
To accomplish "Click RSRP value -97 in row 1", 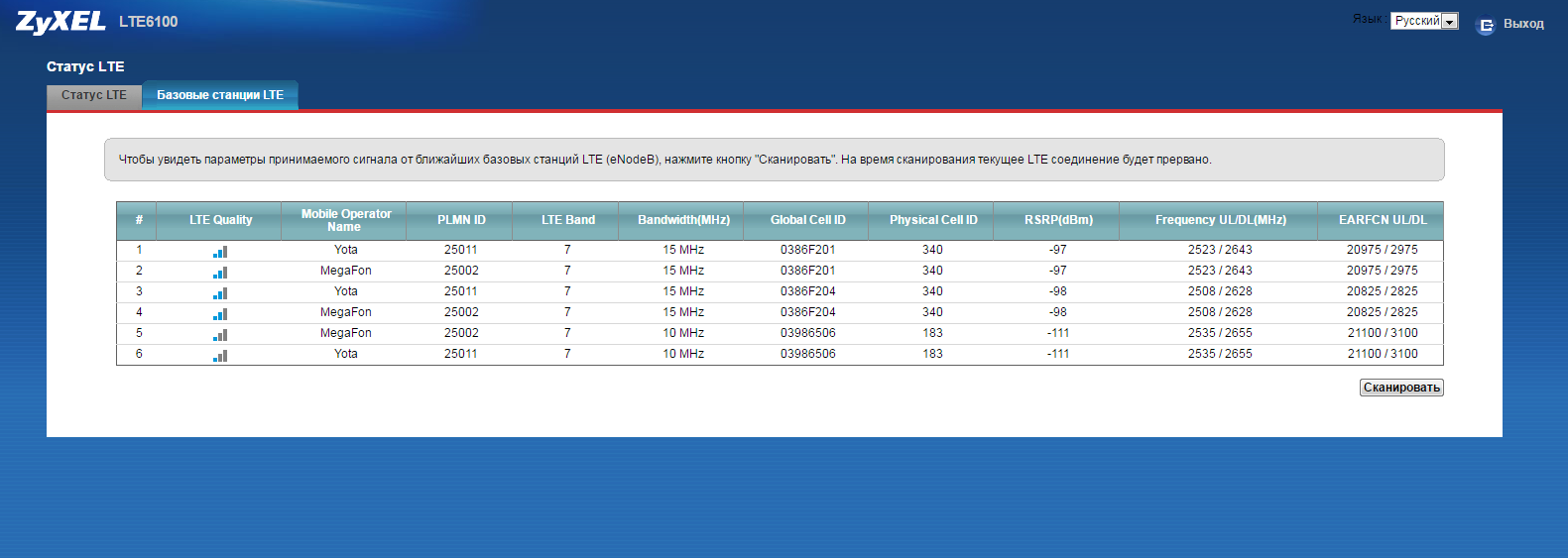I will (1058, 250).
